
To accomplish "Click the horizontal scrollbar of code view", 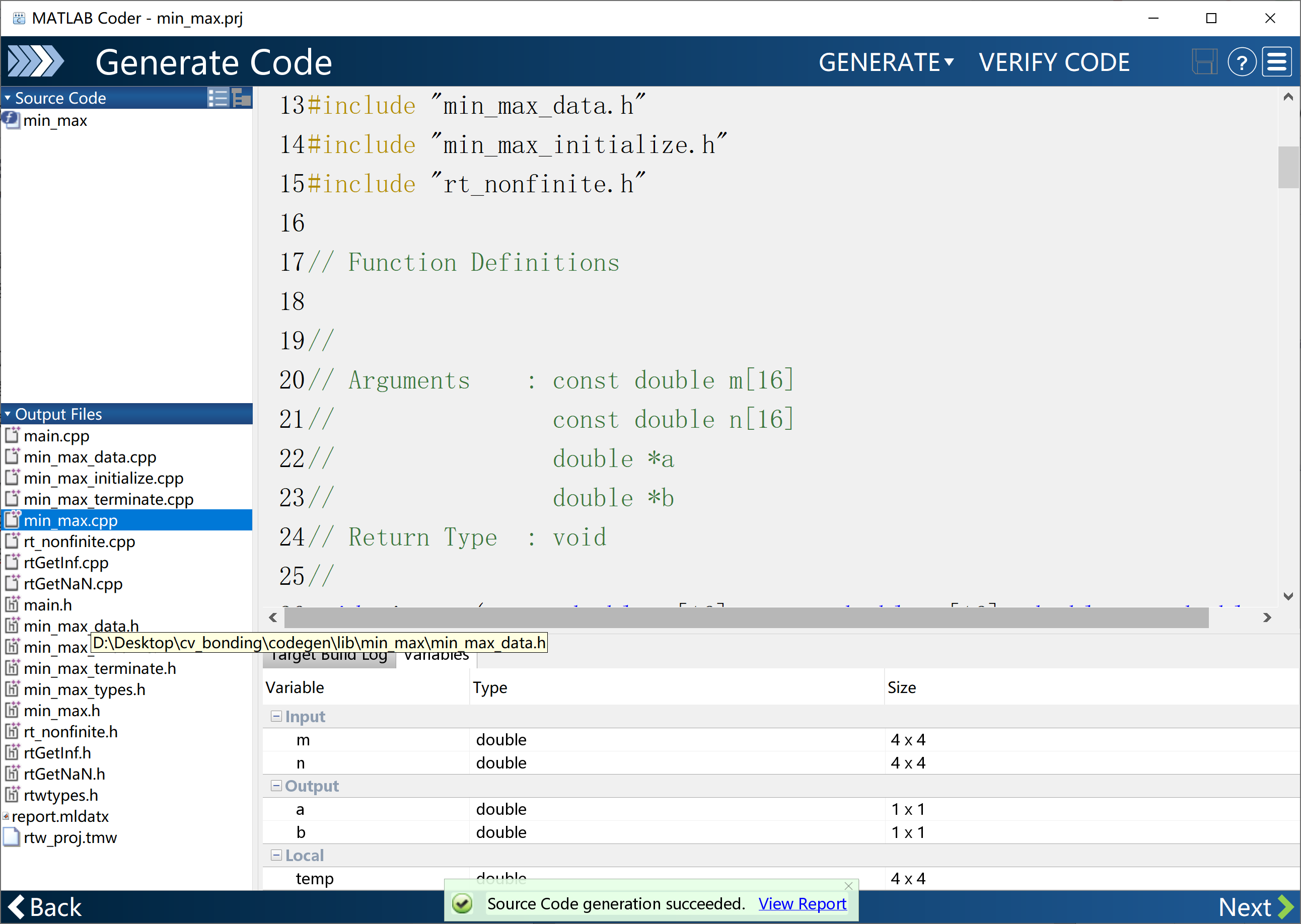I will [746, 618].
